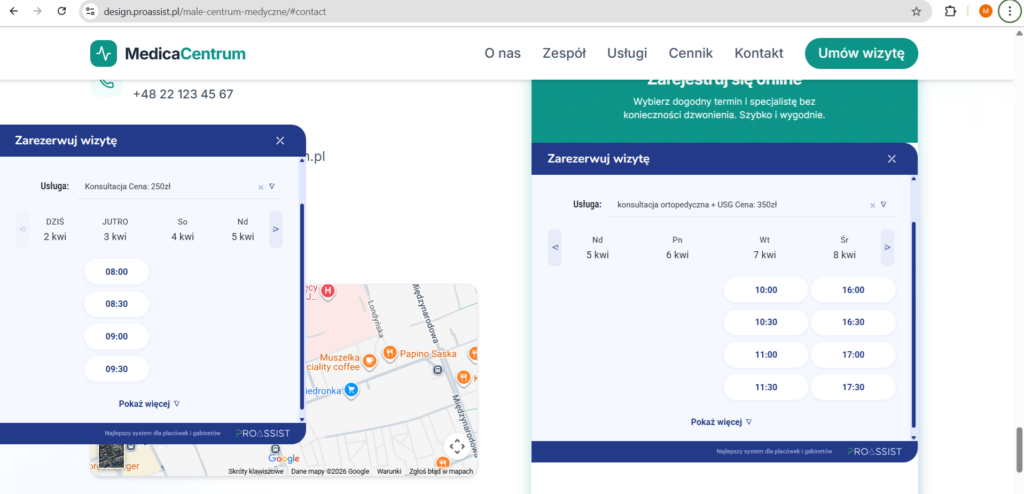Close the right Zarezerwuj wizytę widget
1024x494 pixels.
pyautogui.click(x=892, y=159)
